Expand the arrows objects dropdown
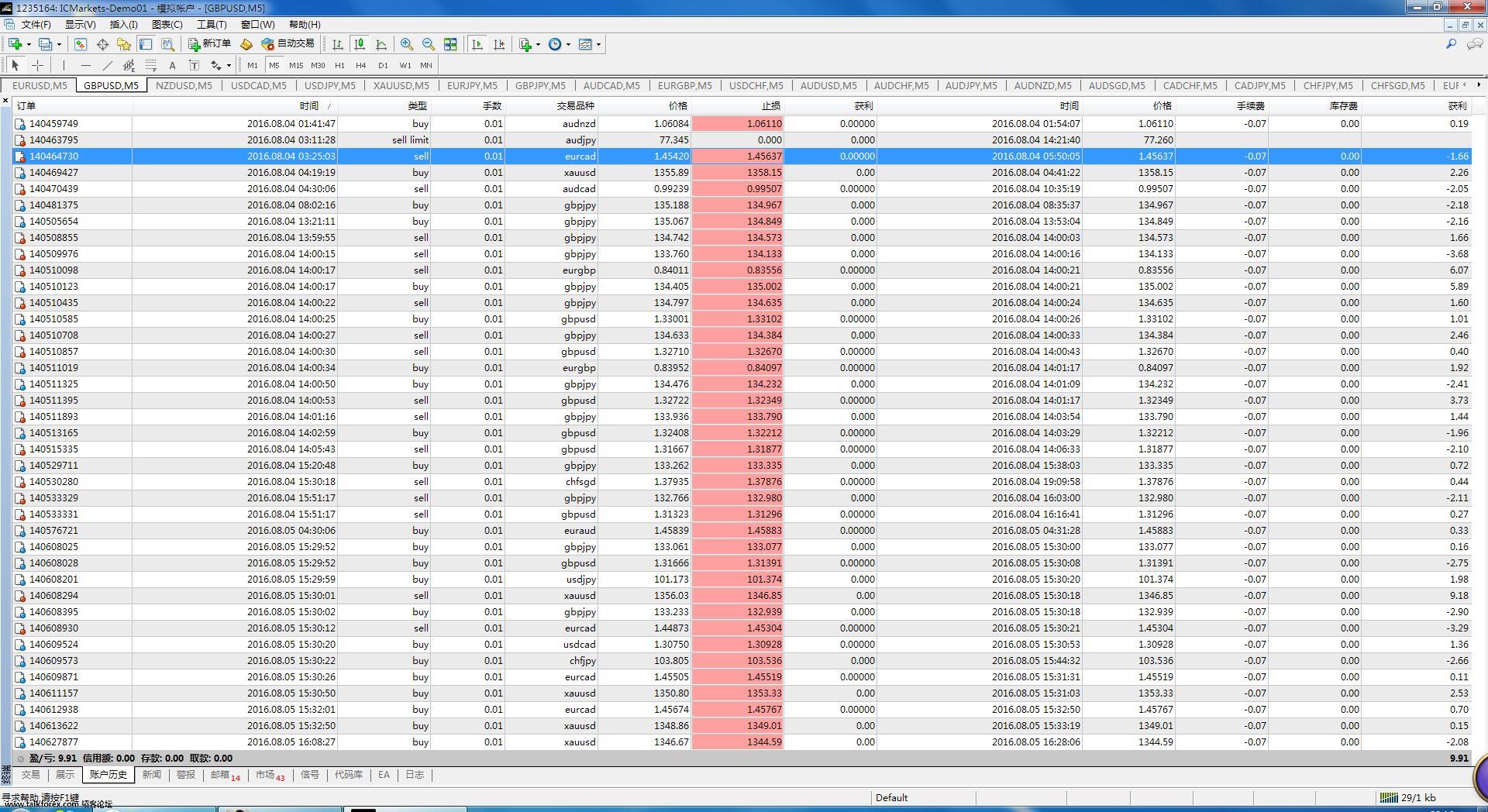This screenshot has width=1488, height=812. click(x=229, y=66)
